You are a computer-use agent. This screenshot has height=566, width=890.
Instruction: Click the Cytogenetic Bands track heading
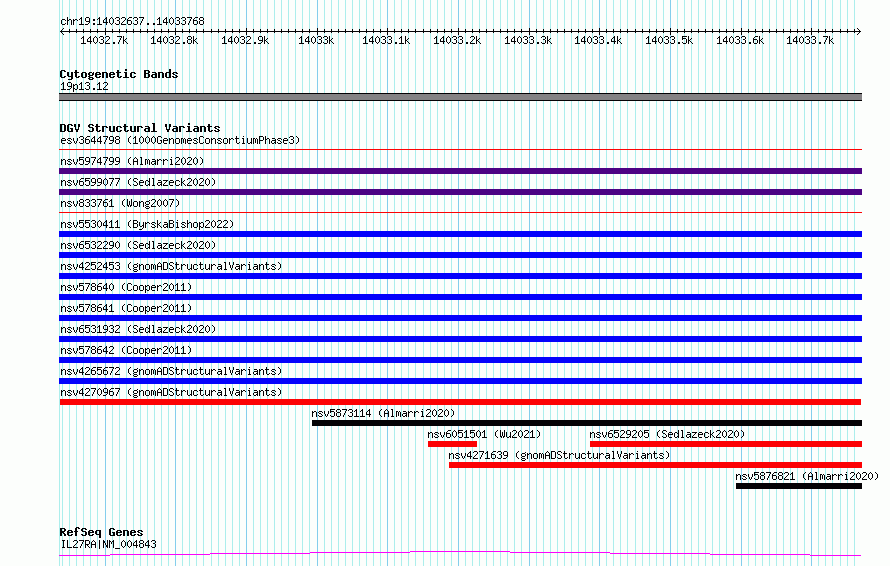click(119, 74)
